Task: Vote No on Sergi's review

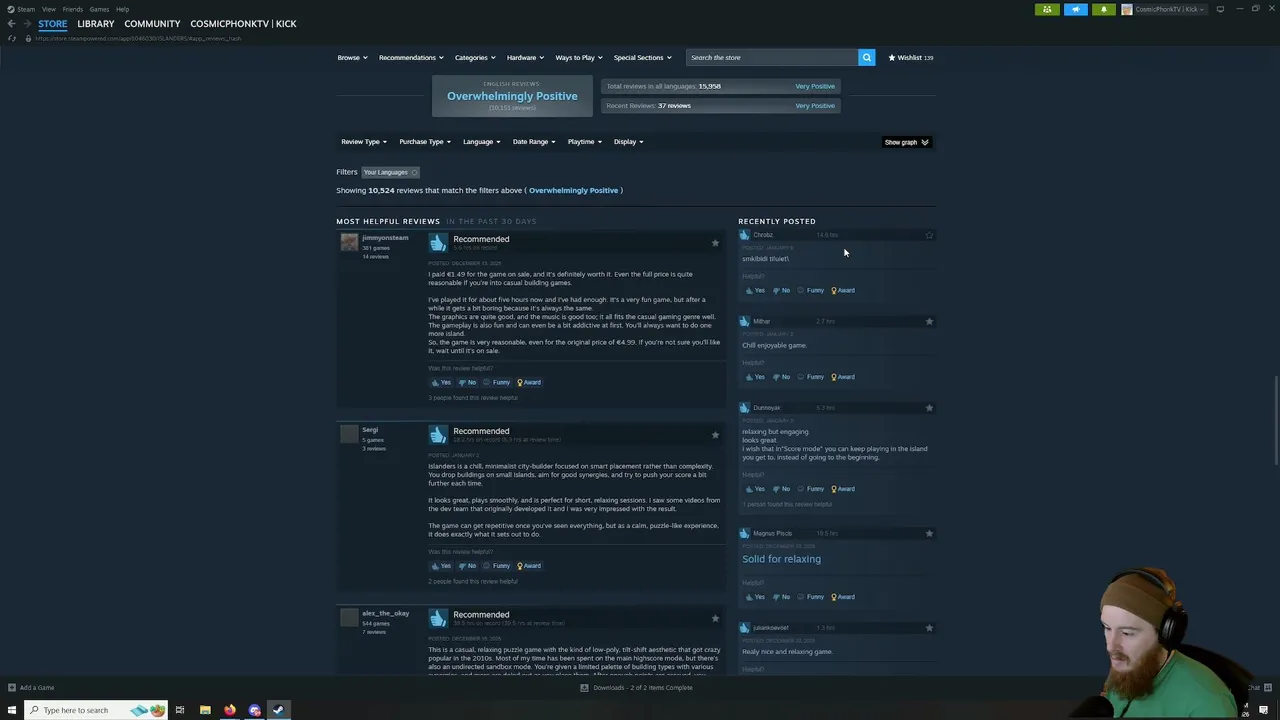Action: pyautogui.click(x=467, y=566)
